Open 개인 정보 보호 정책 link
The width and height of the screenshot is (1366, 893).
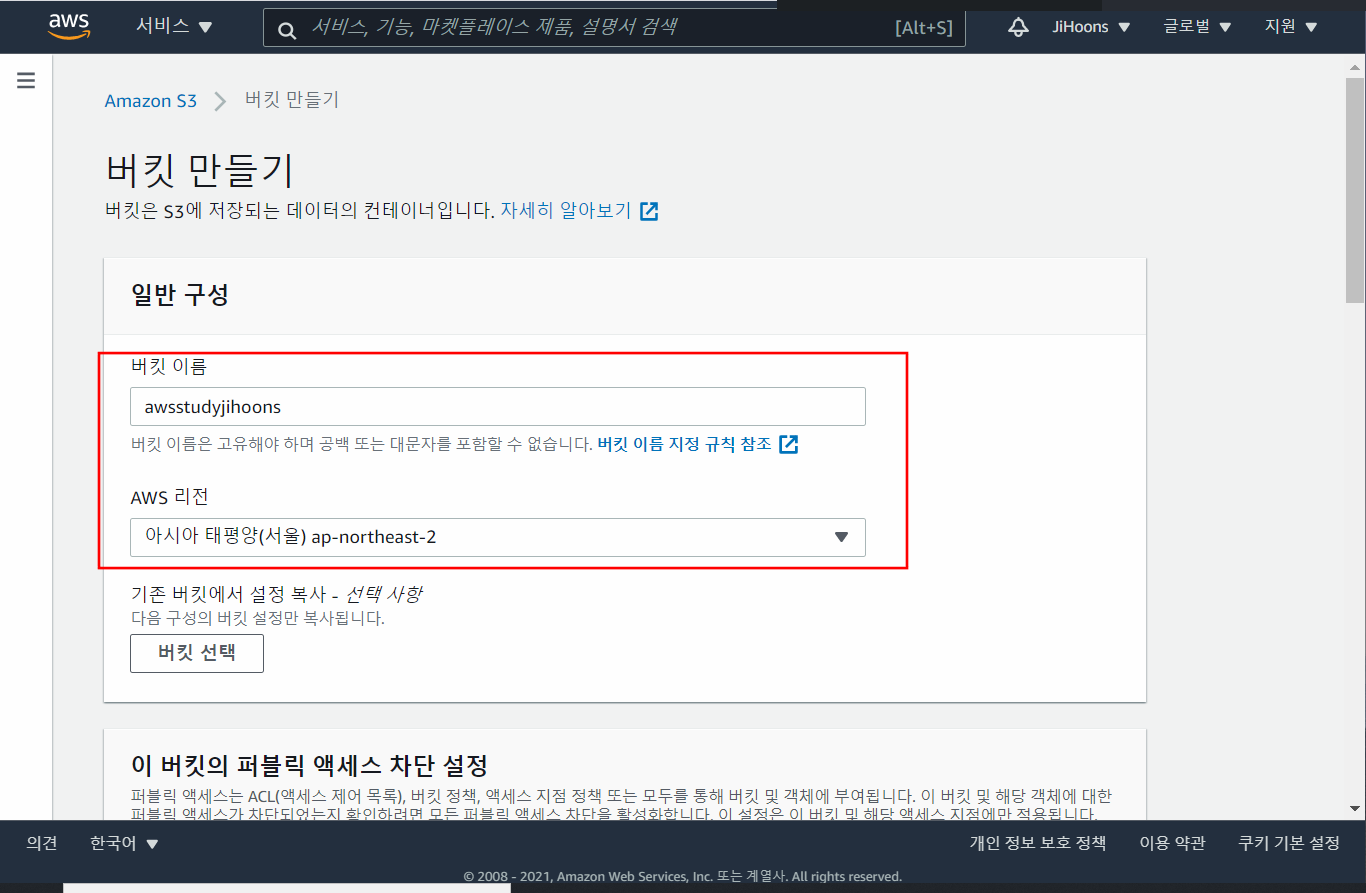pos(1038,843)
